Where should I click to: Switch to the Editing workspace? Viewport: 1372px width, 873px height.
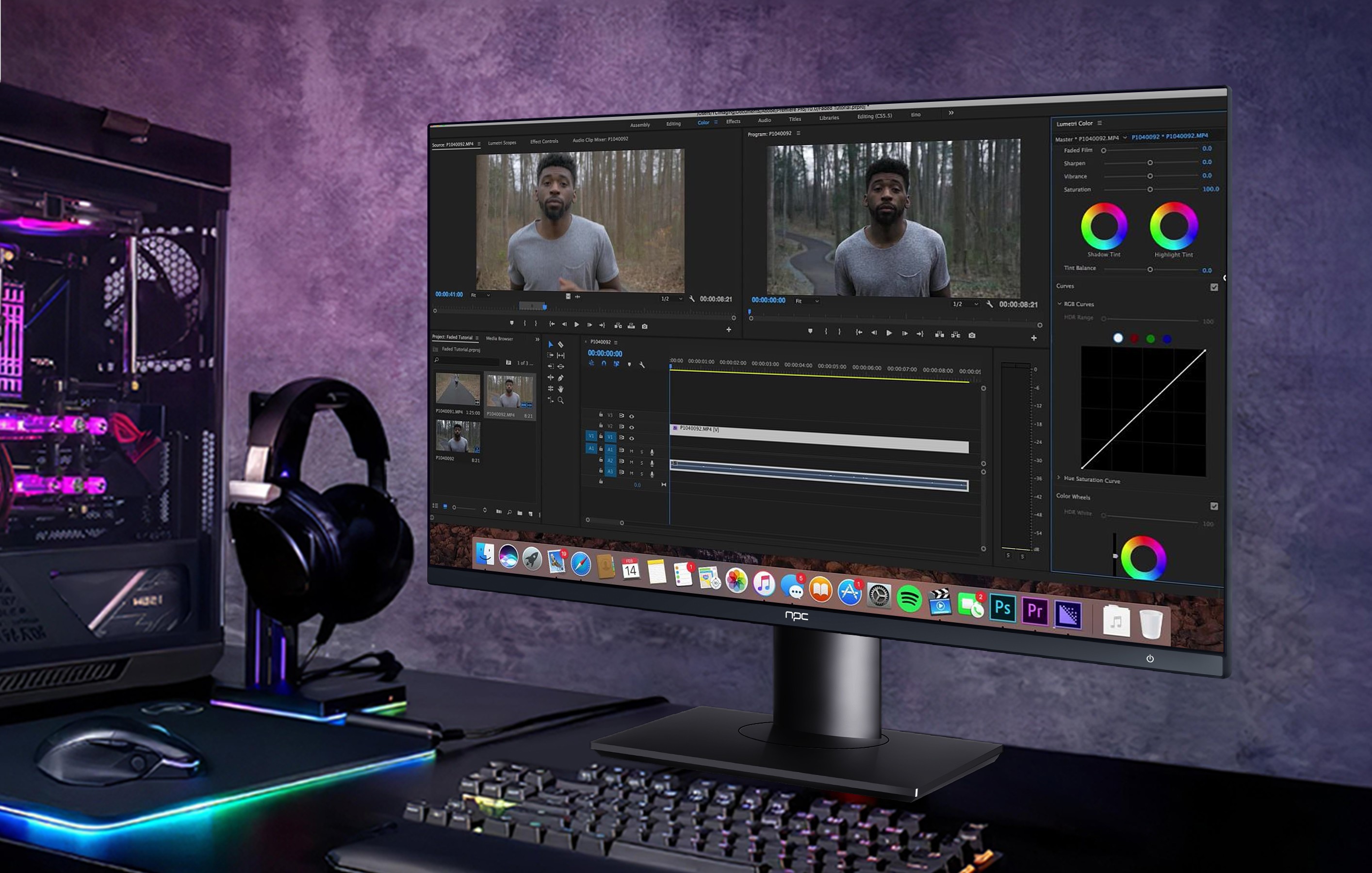(x=673, y=124)
